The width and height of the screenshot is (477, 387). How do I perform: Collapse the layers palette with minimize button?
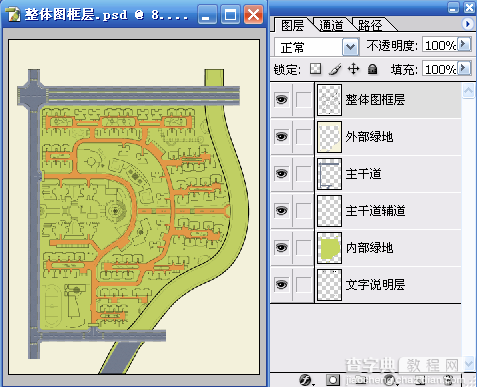pos(453,7)
